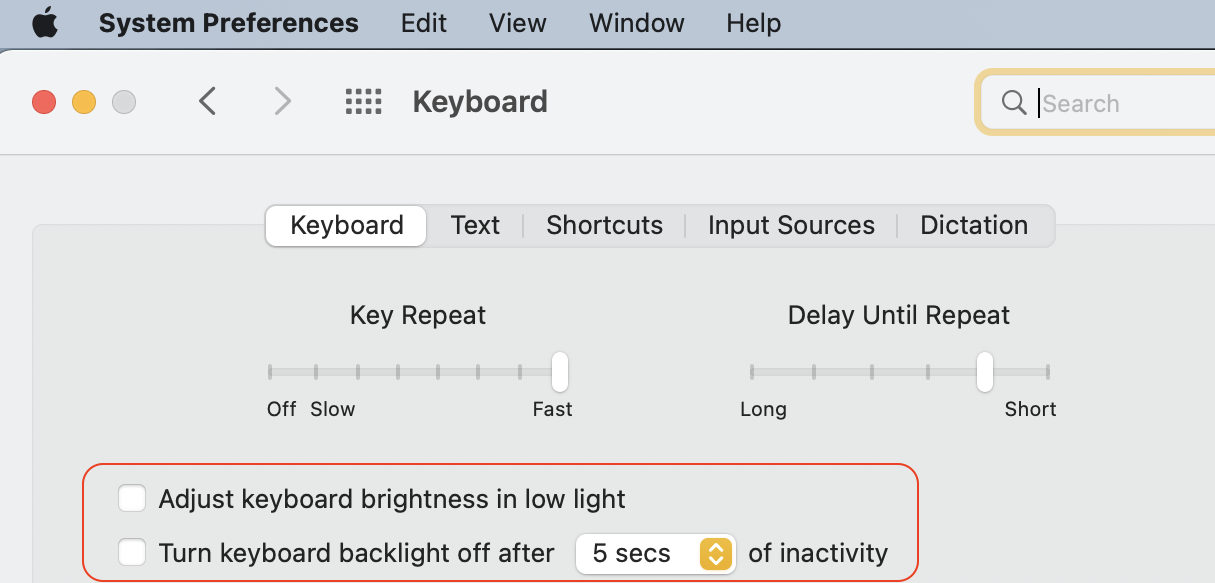Click the yellow minimize window button
This screenshot has height=583, width=1215.
(84, 102)
